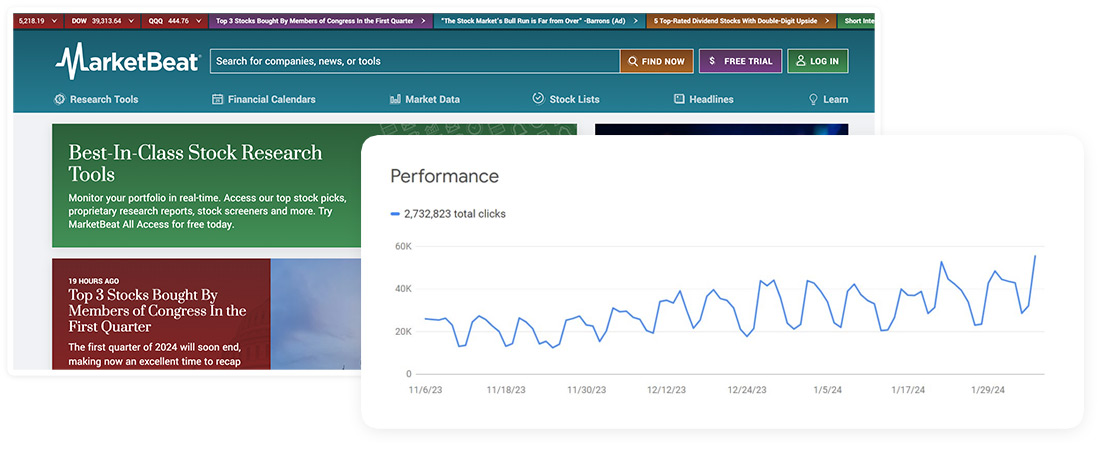Image resolution: width=1100 pixels, height=455 pixels.
Task: Click the chevron after the Dividend Stocks headline
Action: (x=826, y=21)
